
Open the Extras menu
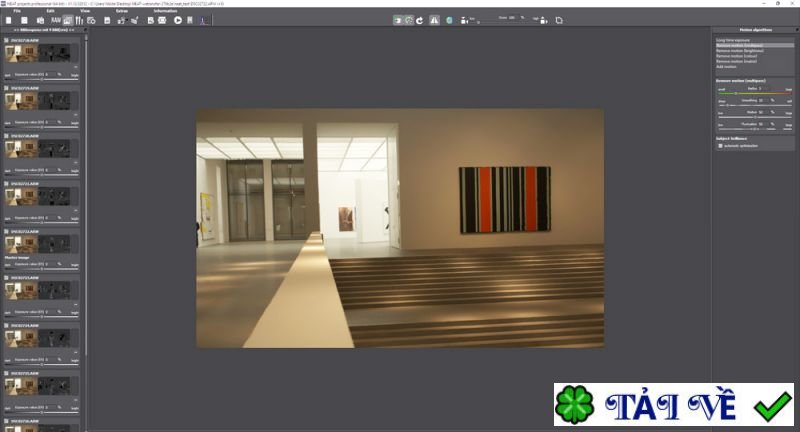121,11
